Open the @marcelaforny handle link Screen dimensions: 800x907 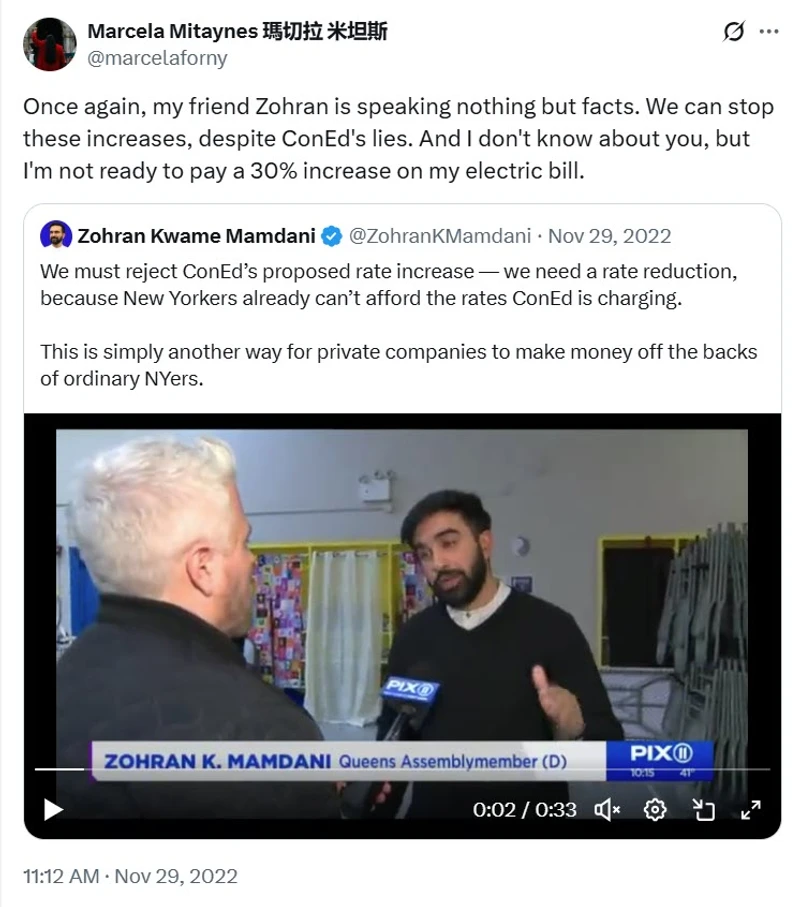[x=157, y=58]
